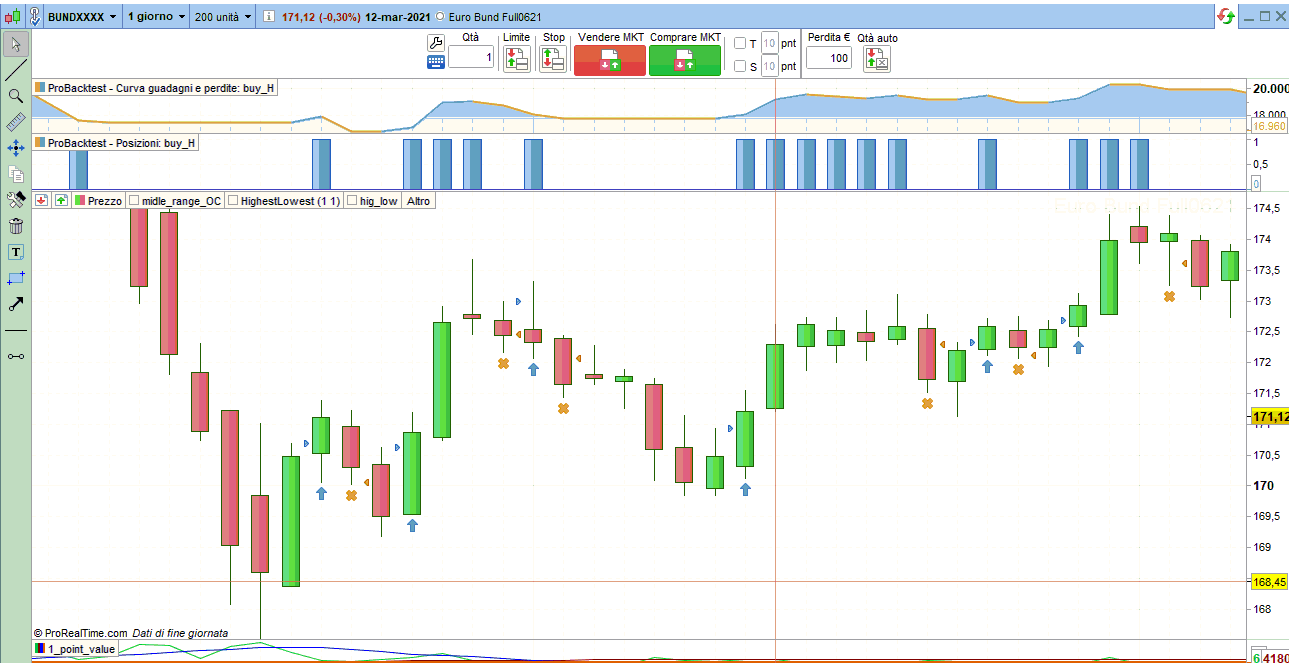This screenshot has height=666, width=1289.
Task: Open the instrument info icon
Action: pos(269,17)
